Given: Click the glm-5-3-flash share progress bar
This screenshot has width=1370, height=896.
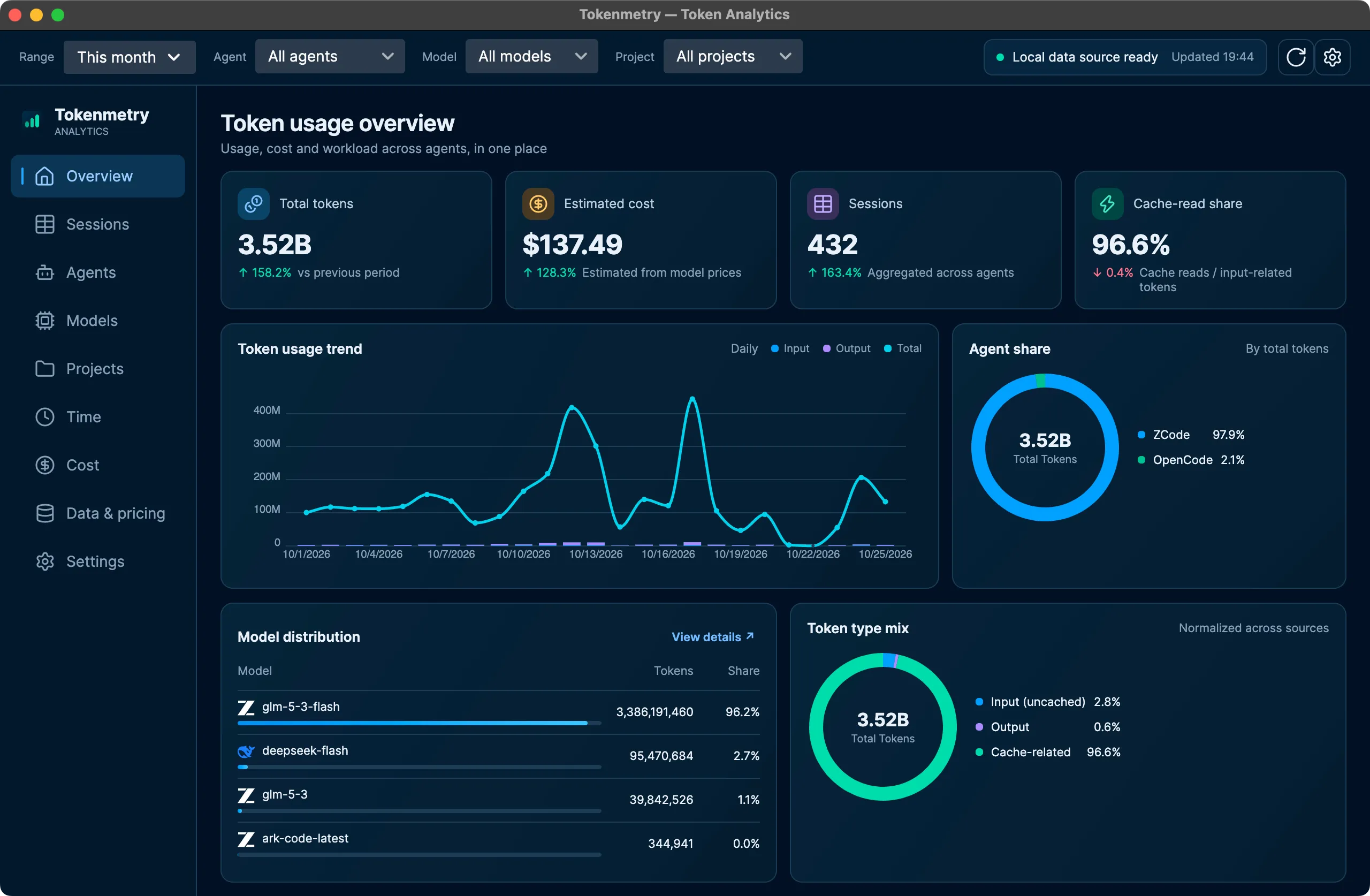Looking at the screenshot, I should [x=419, y=723].
